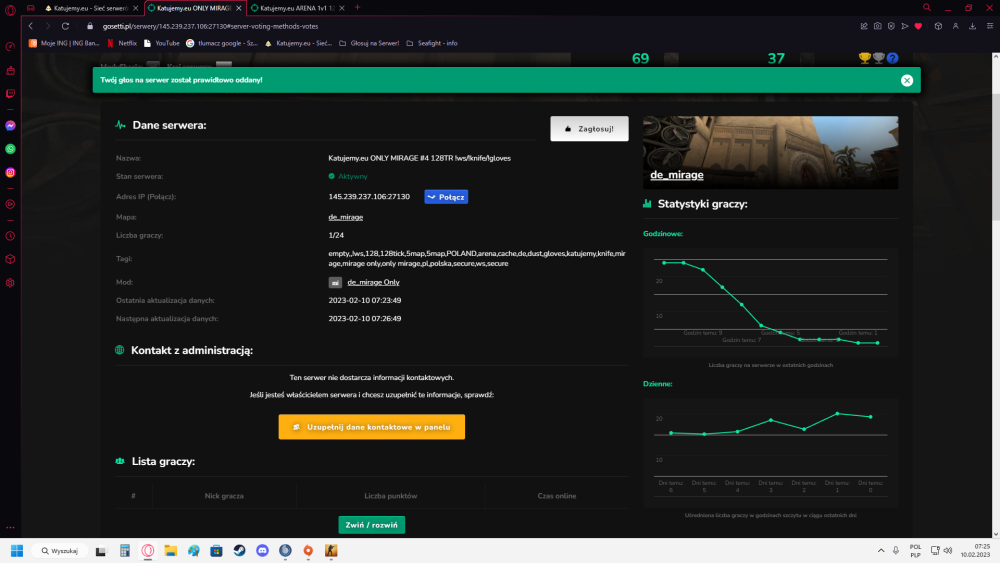Open 'Moje ING' bookmark
1000x563 pixels.
click(x=64, y=43)
